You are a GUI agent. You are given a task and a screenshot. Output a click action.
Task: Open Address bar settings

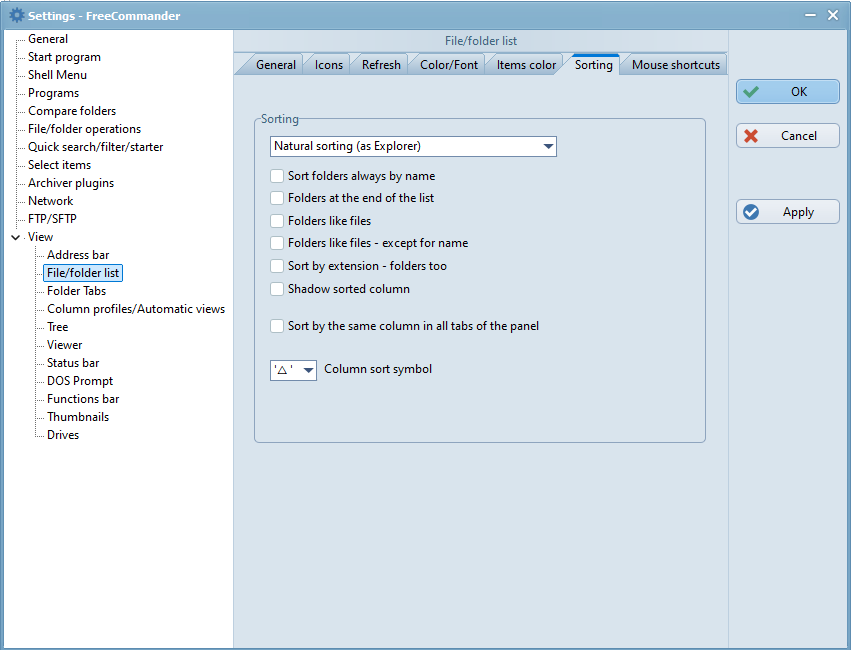pyautogui.click(x=78, y=254)
